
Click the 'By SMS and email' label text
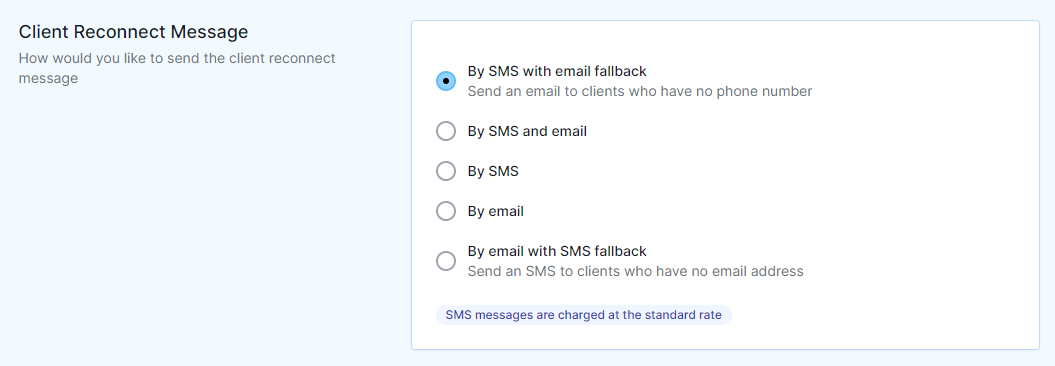click(x=528, y=131)
